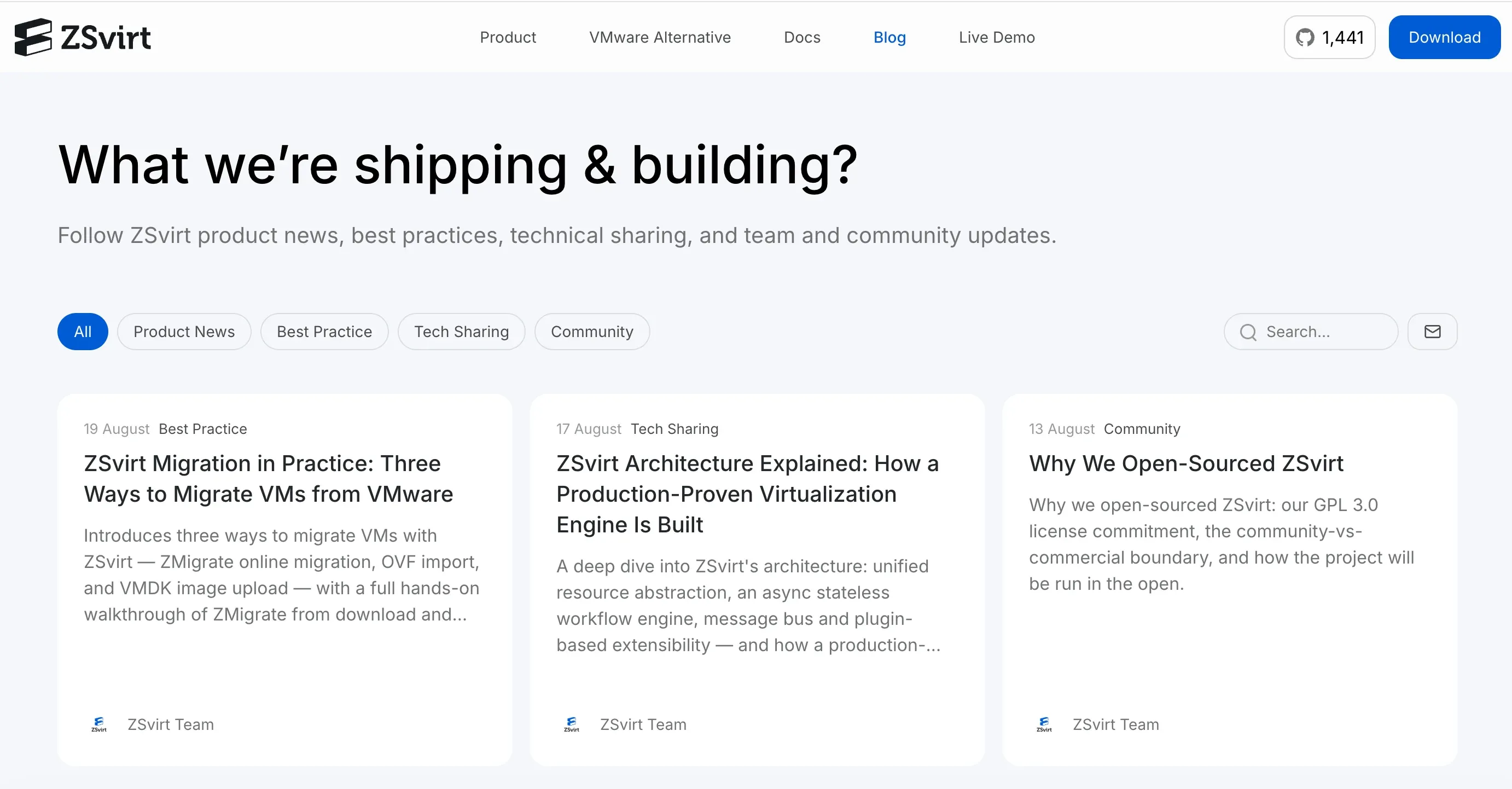
Task: Click the Best Practice tag on 19 August post
Action: pos(203,429)
